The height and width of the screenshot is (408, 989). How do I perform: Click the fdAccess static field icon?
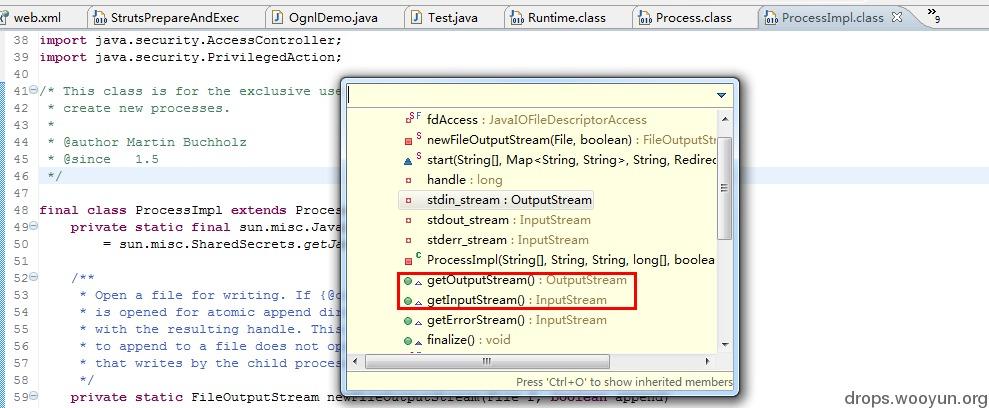pos(409,119)
